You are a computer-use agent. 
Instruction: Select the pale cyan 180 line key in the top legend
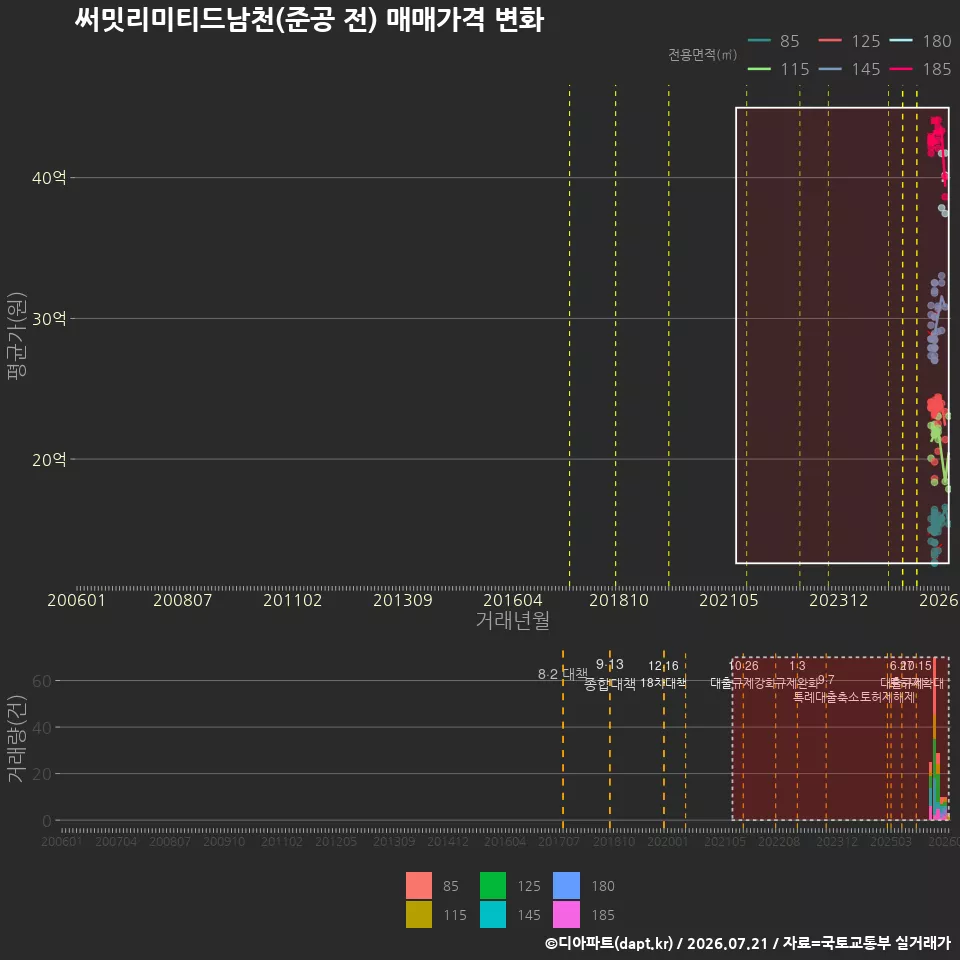[x=901, y=41]
